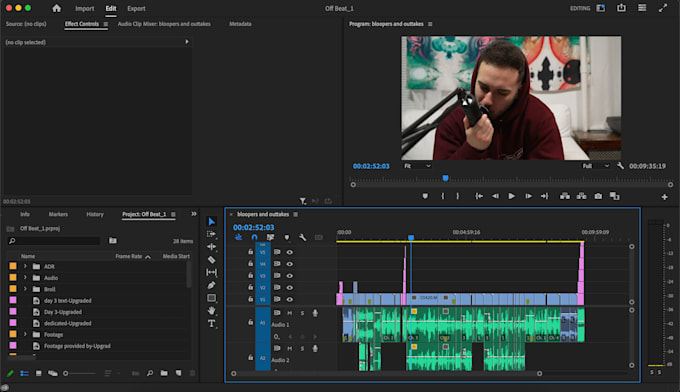Screen dimensions: 680x392
Task: Switch to the Import tab
Action: point(85,8)
